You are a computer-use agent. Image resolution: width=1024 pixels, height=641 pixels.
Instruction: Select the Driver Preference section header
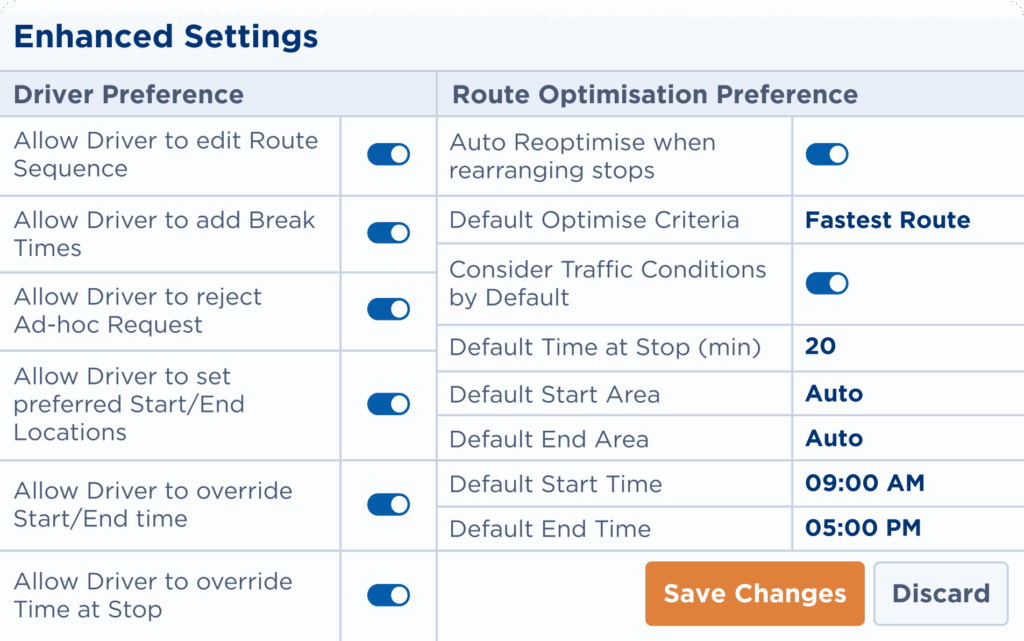128,95
